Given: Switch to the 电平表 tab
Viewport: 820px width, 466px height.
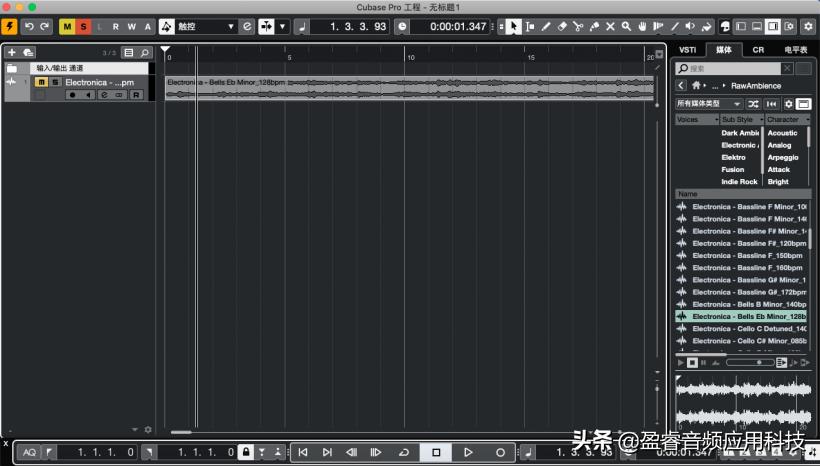Looking at the screenshot, I should 795,50.
